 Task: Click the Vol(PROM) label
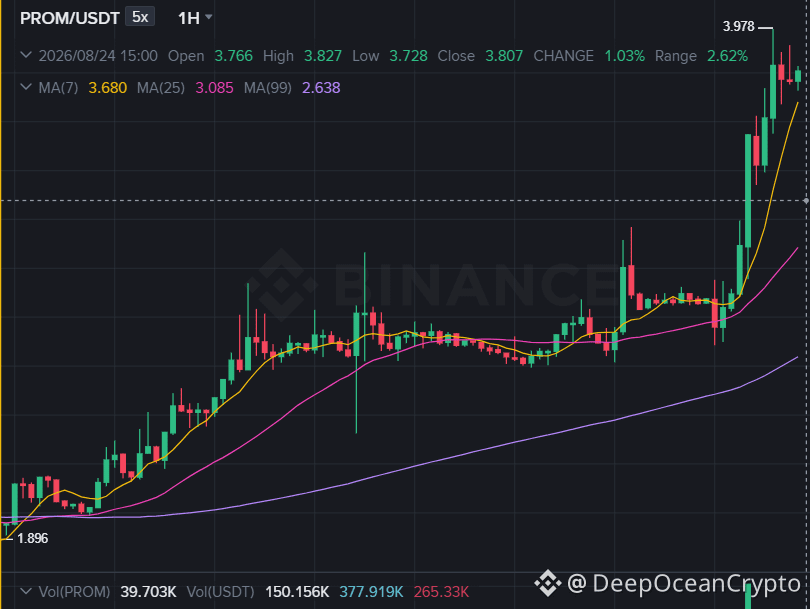point(74,591)
